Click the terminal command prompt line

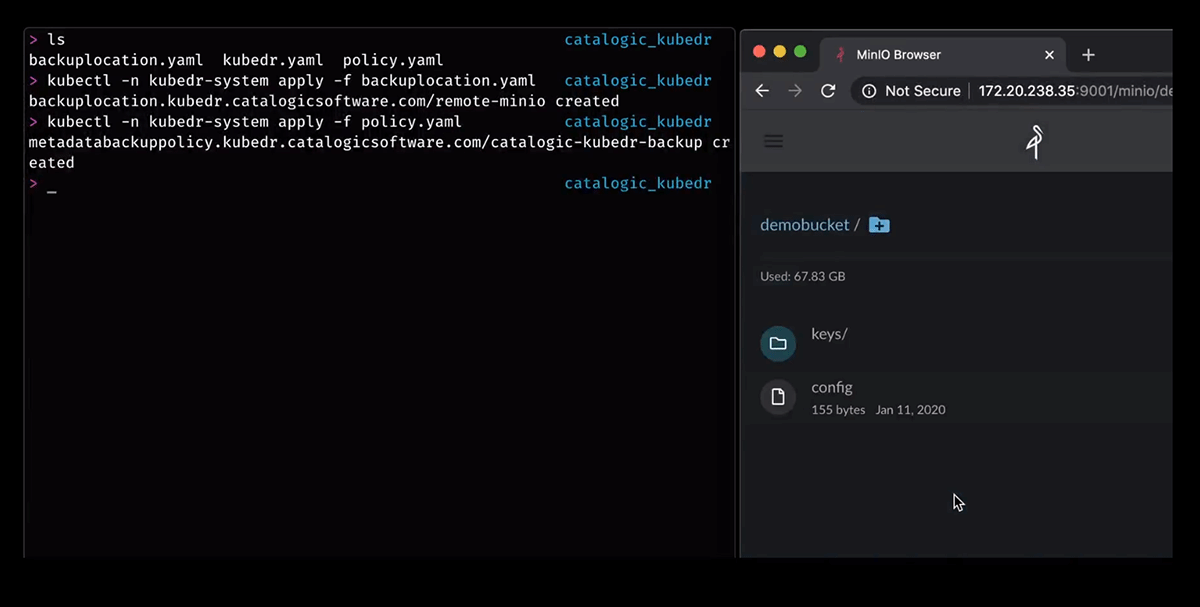45,183
